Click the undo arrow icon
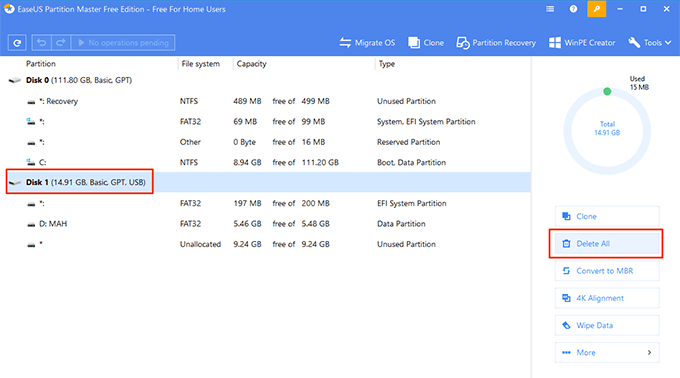The image size is (680, 378). (41, 42)
